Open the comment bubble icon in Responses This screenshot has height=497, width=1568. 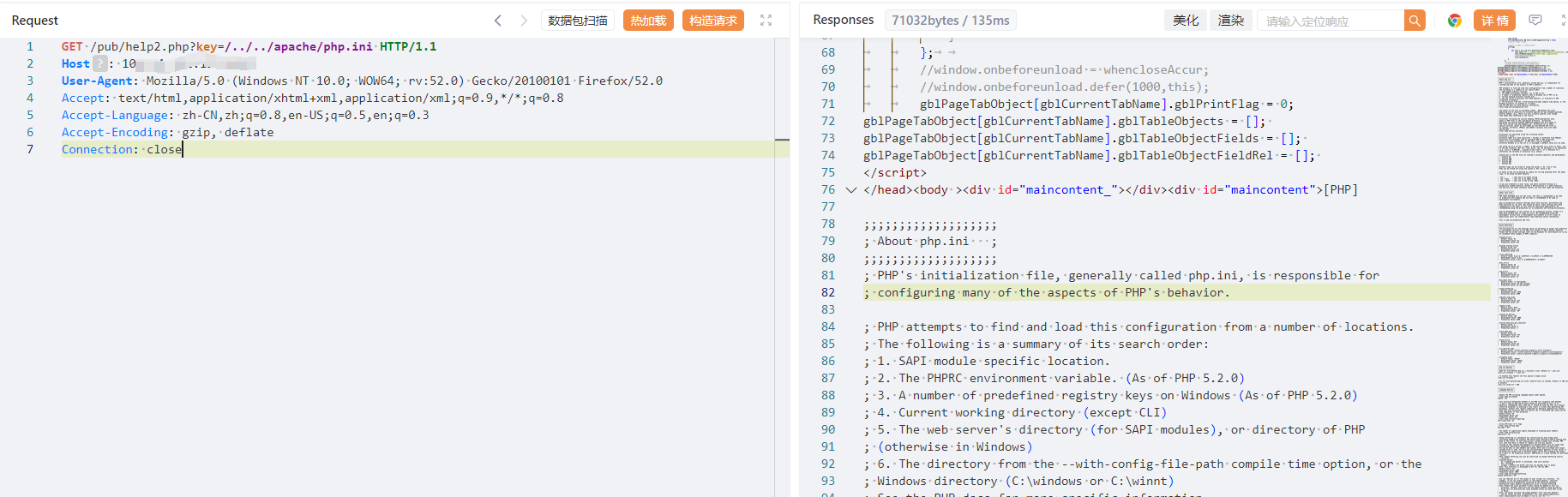click(1535, 21)
